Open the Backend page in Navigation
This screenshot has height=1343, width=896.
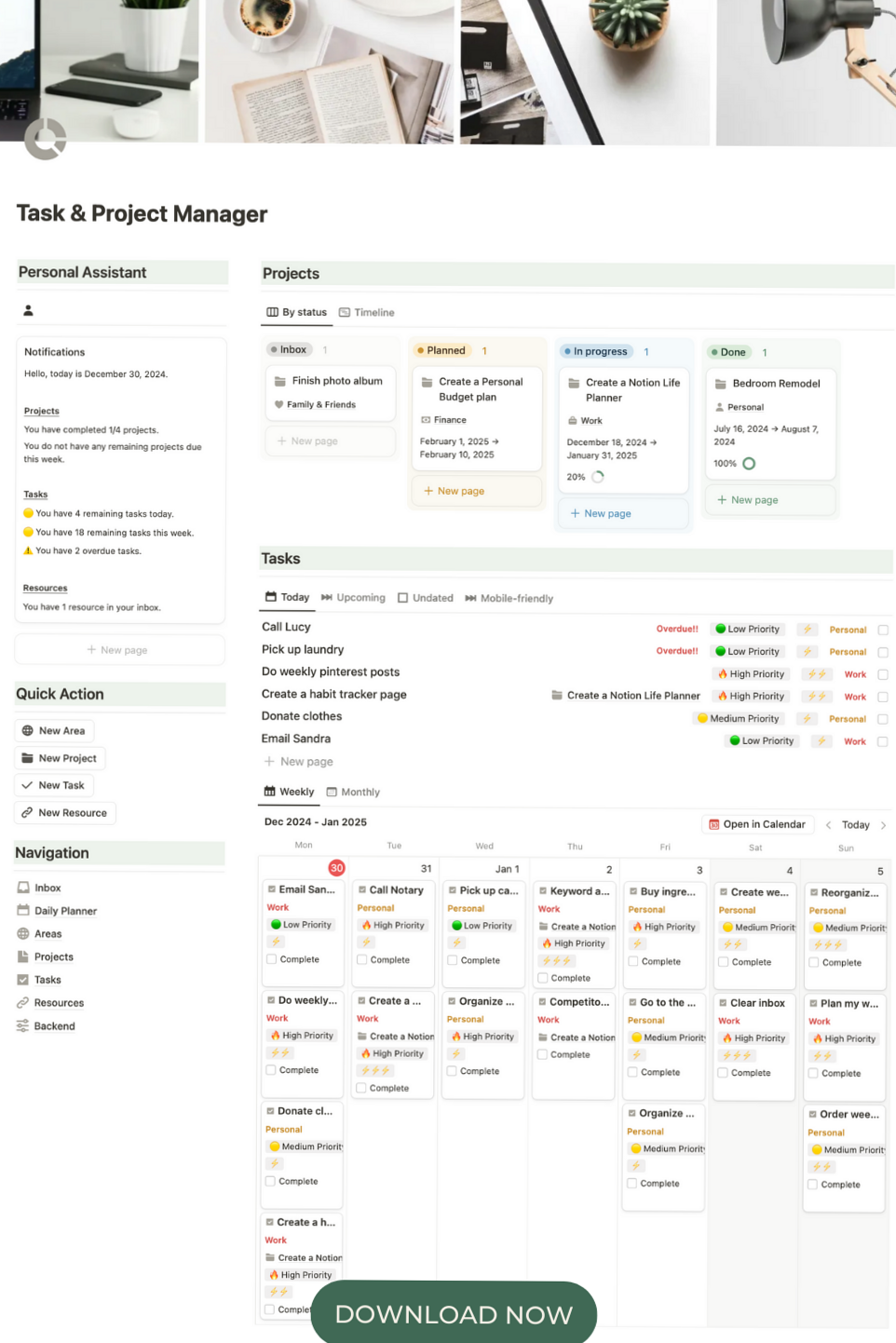pyautogui.click(x=53, y=1025)
